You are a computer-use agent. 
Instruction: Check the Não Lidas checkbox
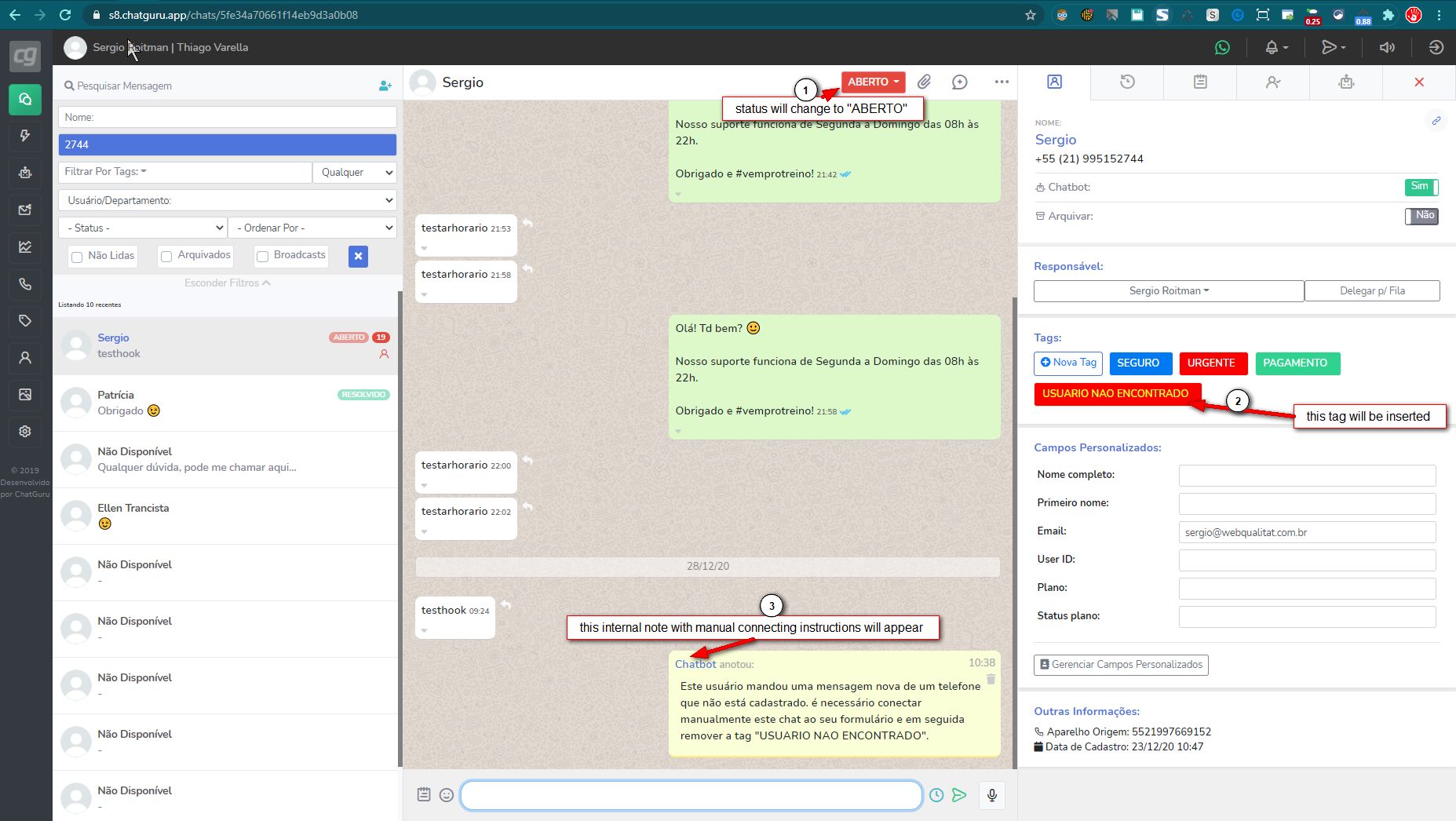pyautogui.click(x=77, y=257)
